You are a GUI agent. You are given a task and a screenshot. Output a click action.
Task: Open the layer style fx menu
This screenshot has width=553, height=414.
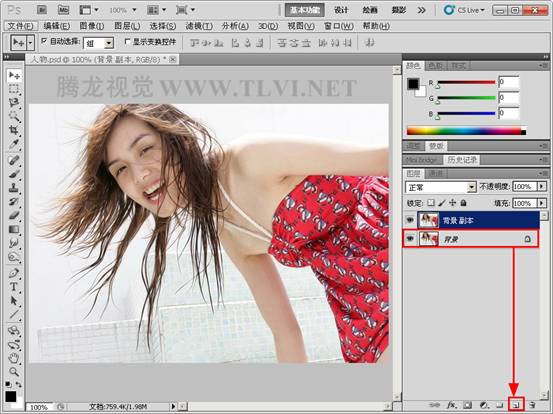[x=452, y=405]
